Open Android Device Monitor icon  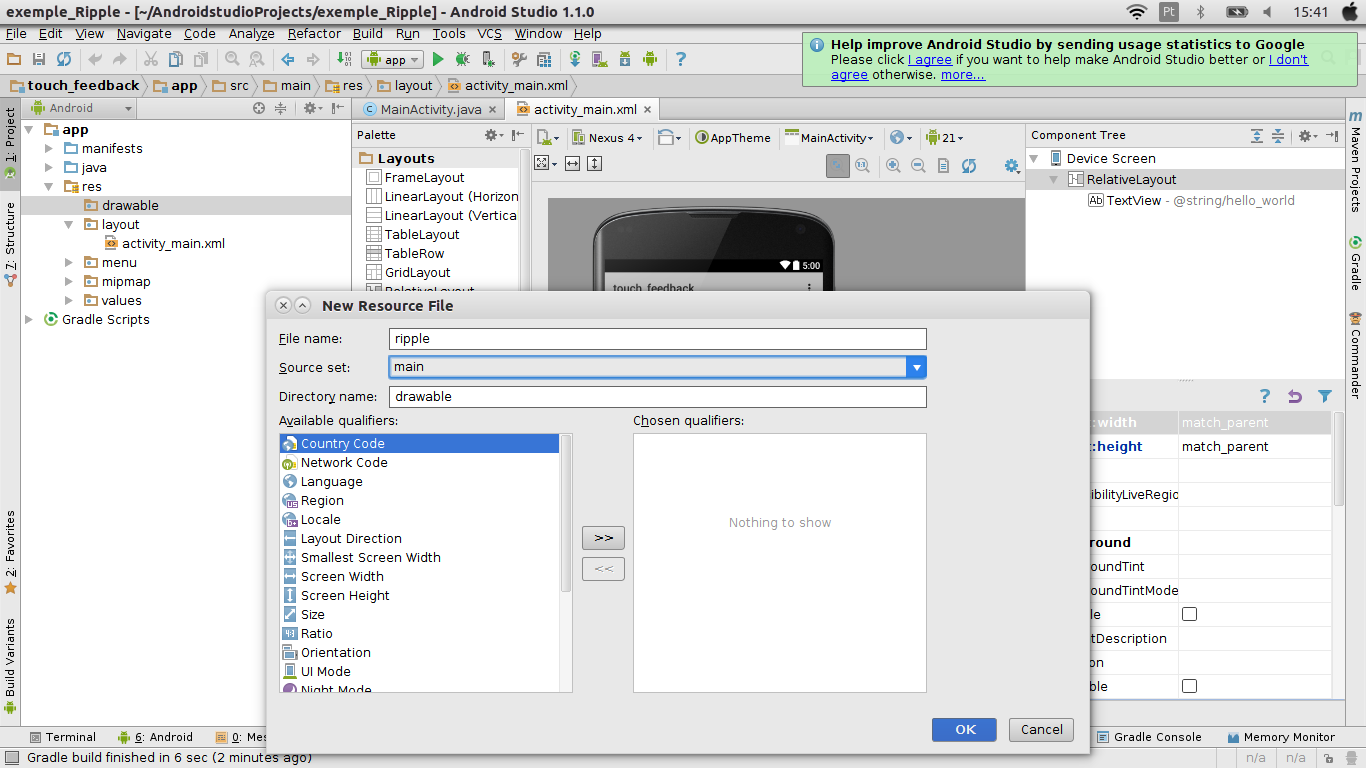(650, 59)
